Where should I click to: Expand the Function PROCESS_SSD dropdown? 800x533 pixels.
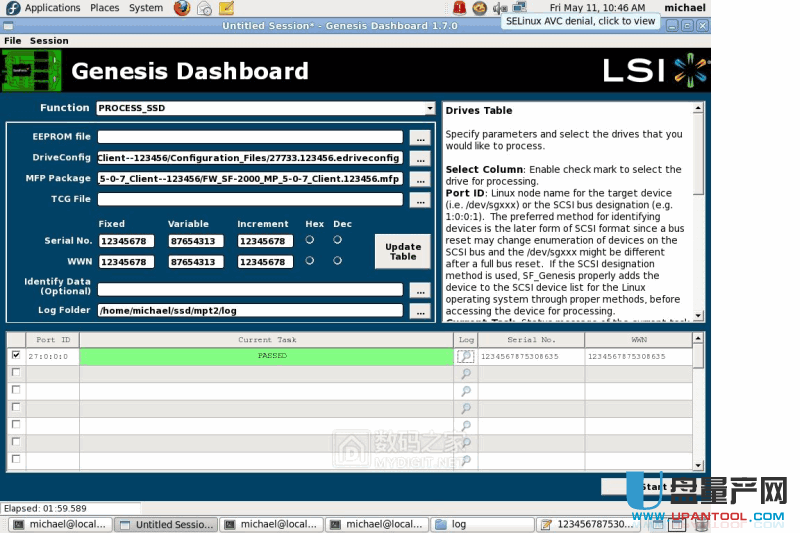click(430, 108)
